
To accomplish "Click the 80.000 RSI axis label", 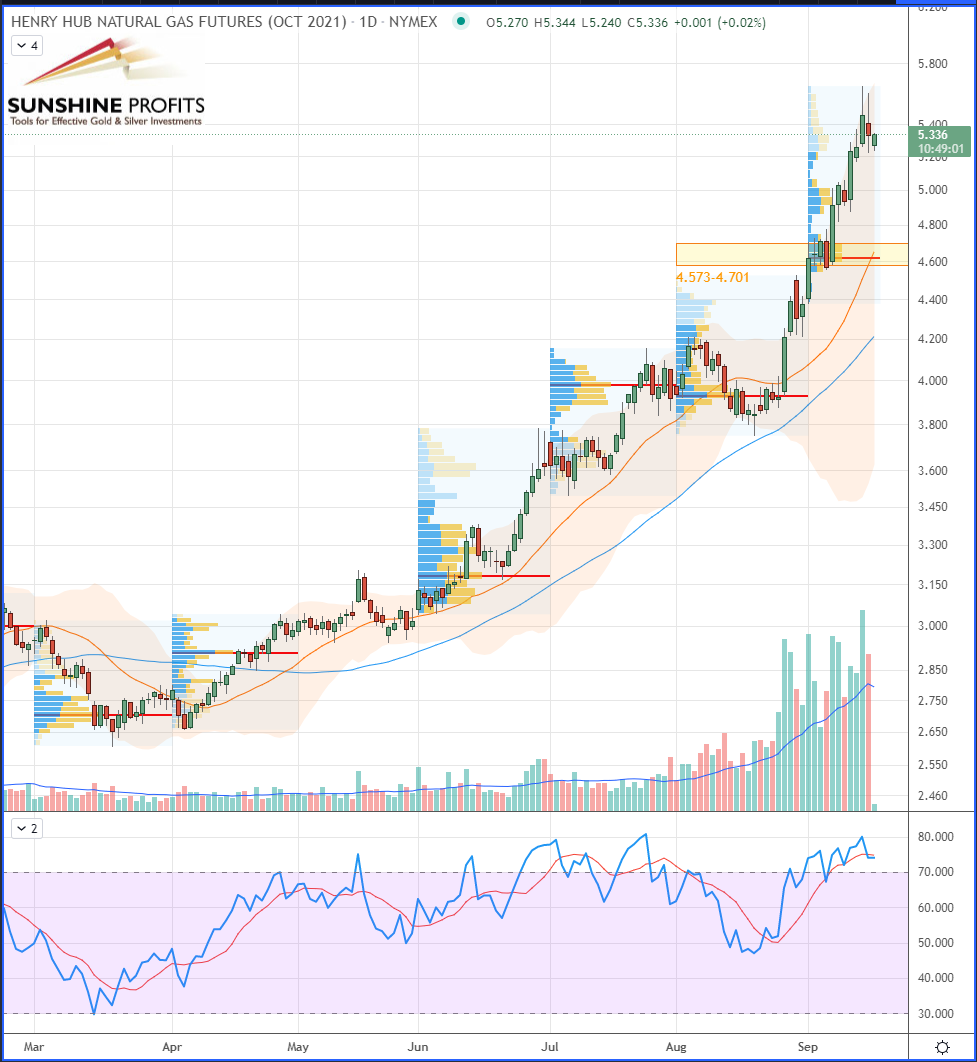I will [x=935, y=837].
